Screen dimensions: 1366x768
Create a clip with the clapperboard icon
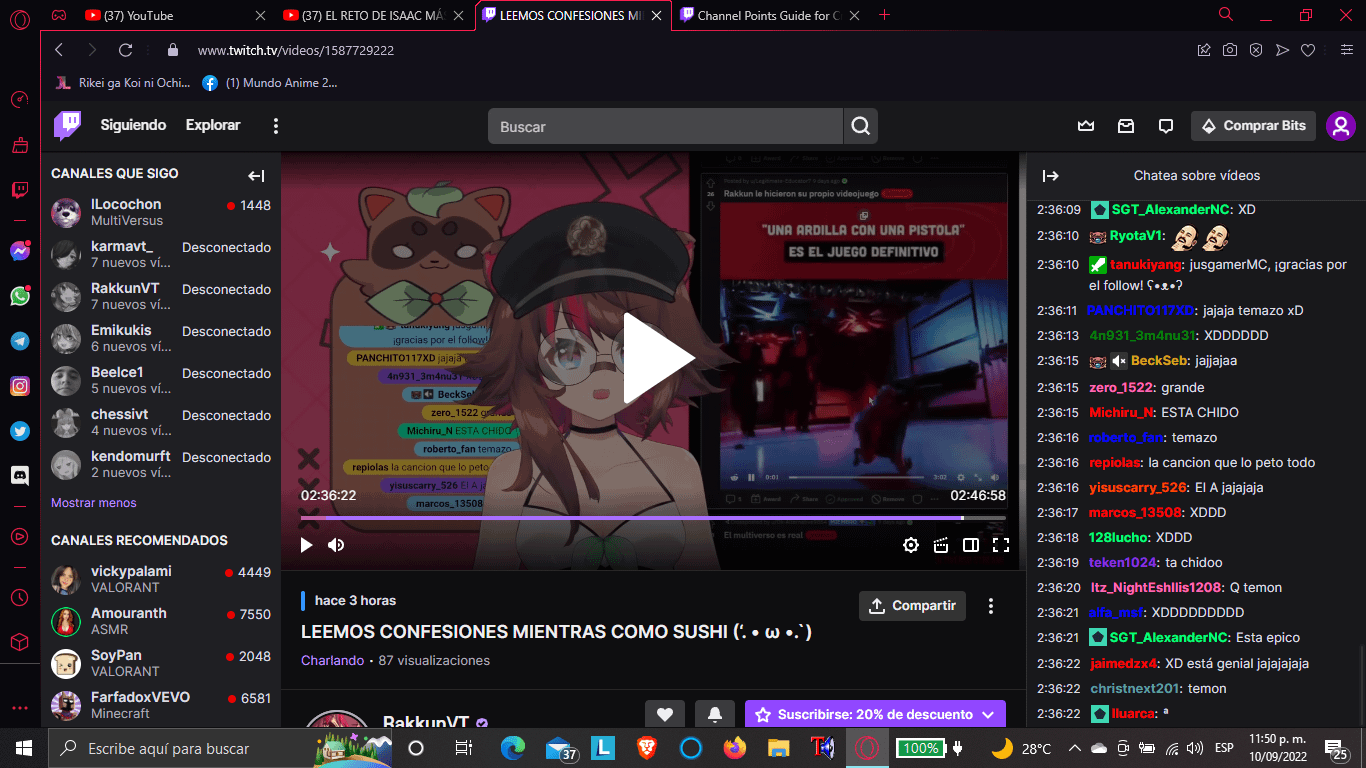(940, 545)
